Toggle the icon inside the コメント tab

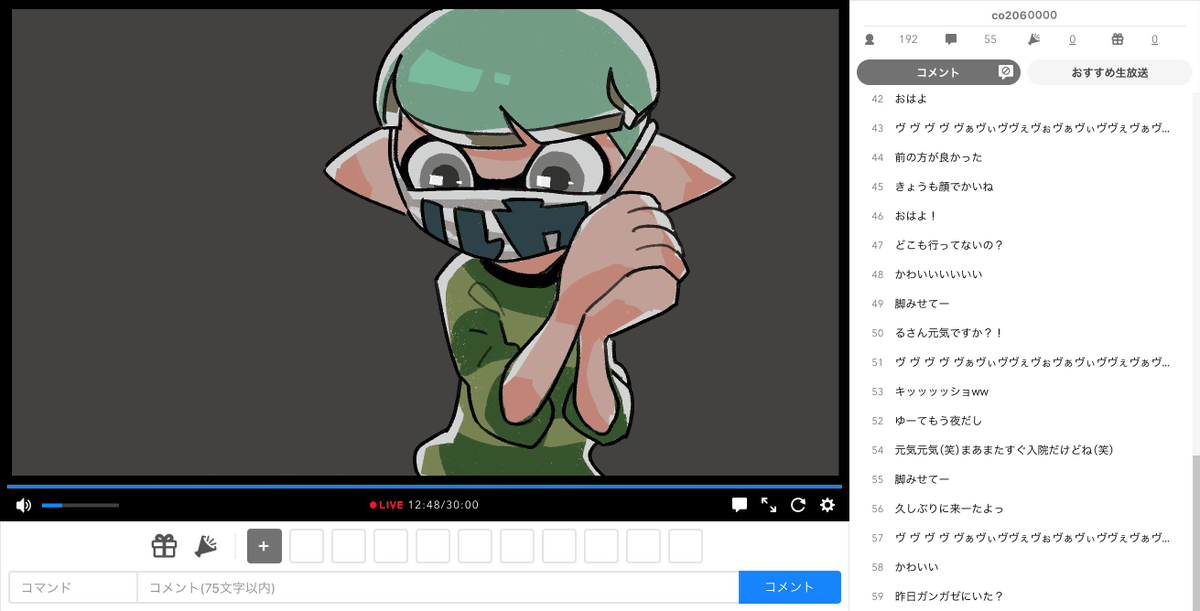click(x=1006, y=72)
